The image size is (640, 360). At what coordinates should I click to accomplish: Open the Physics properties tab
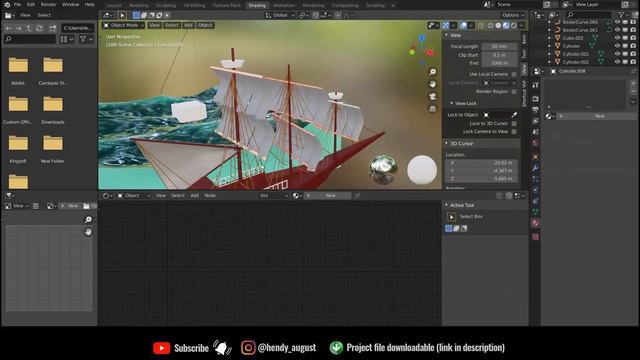coord(536,190)
